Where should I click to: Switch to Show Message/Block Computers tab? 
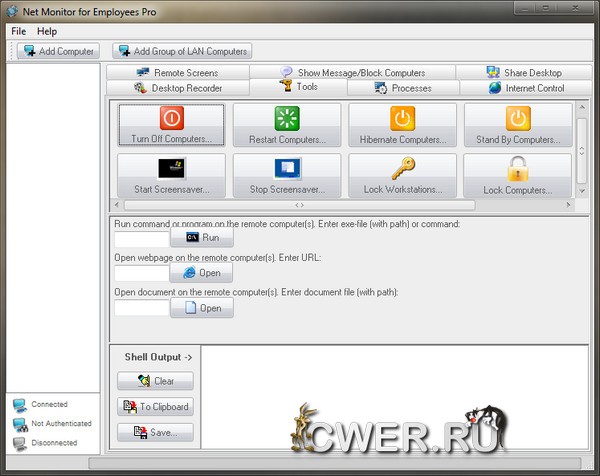352,72
